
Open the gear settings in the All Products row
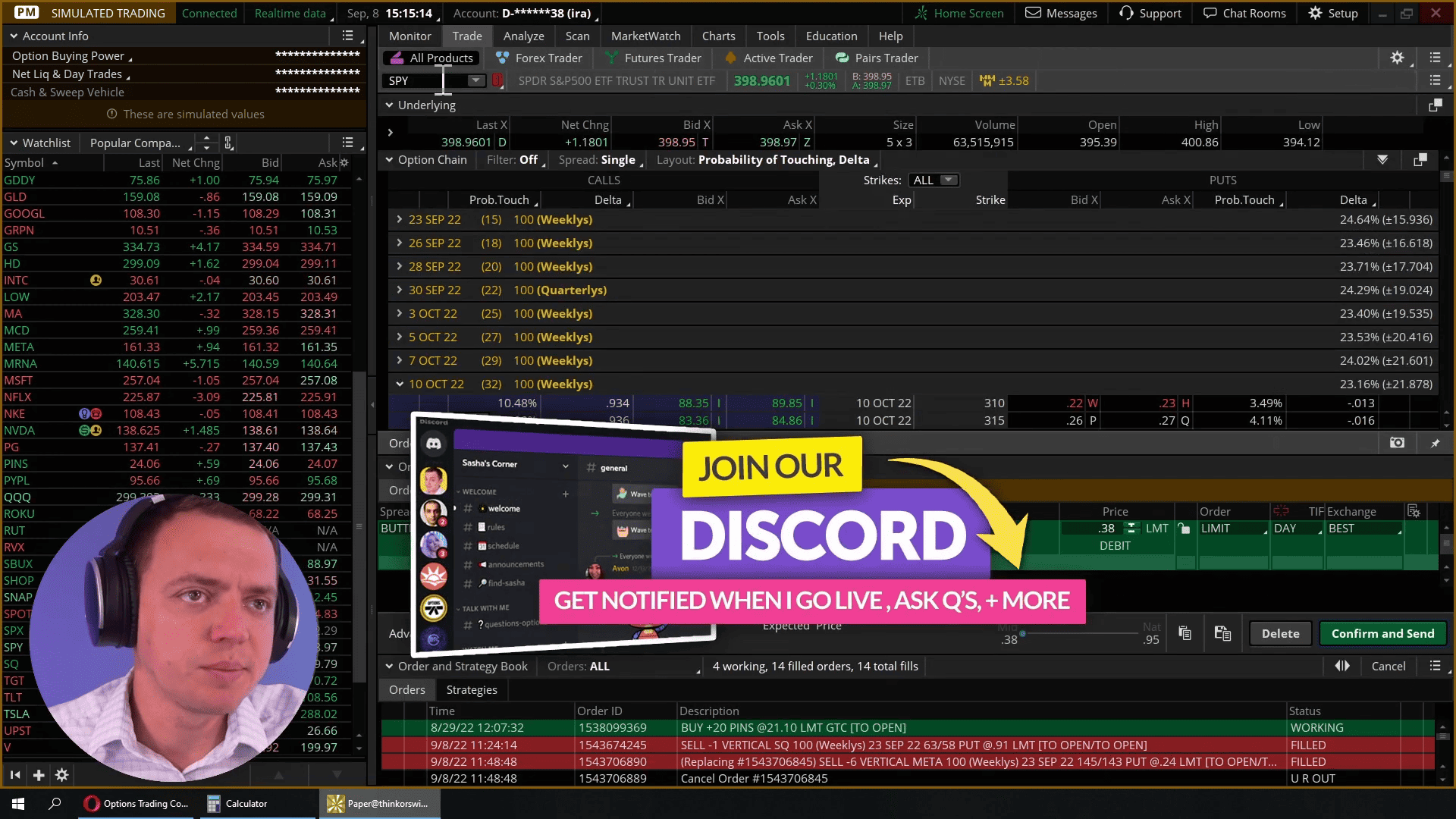[x=1397, y=58]
